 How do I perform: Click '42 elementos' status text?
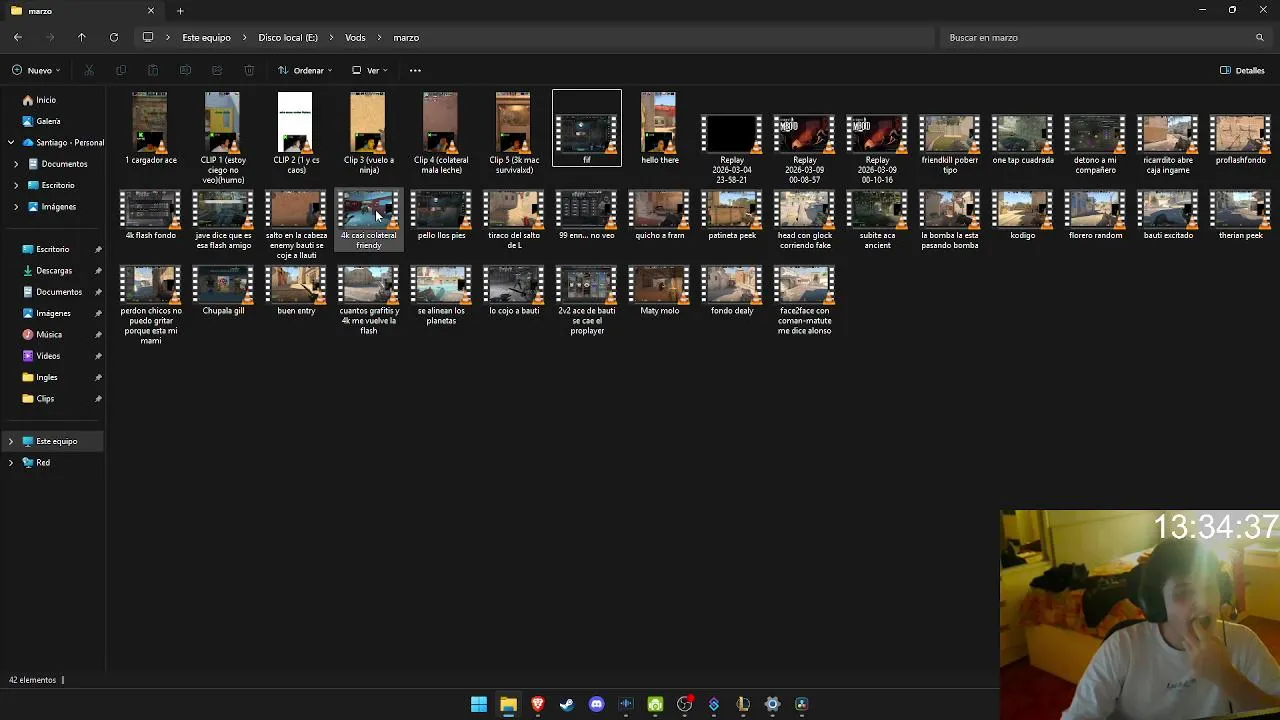(x=32, y=680)
